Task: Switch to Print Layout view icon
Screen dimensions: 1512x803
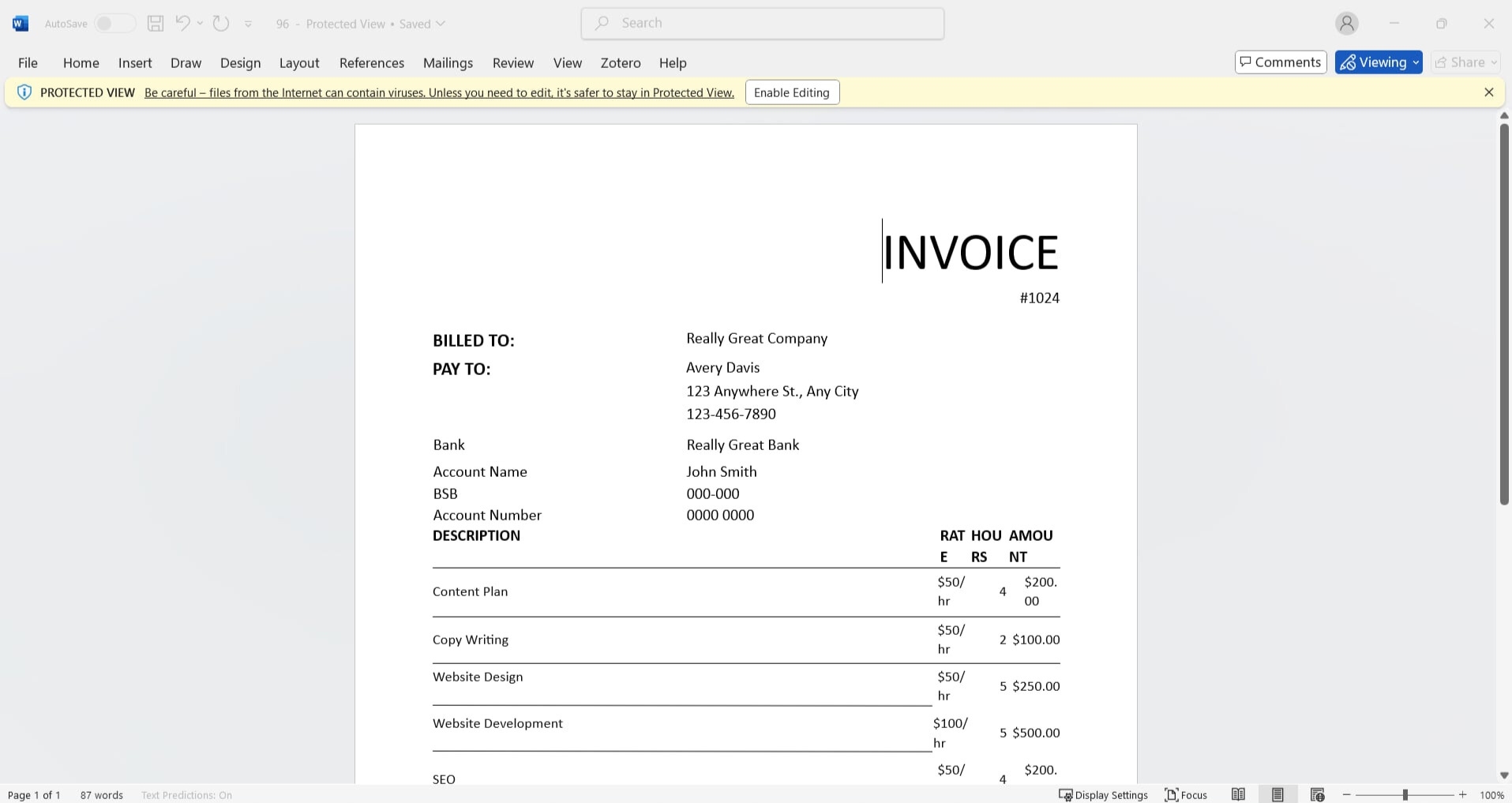Action: tap(1278, 794)
